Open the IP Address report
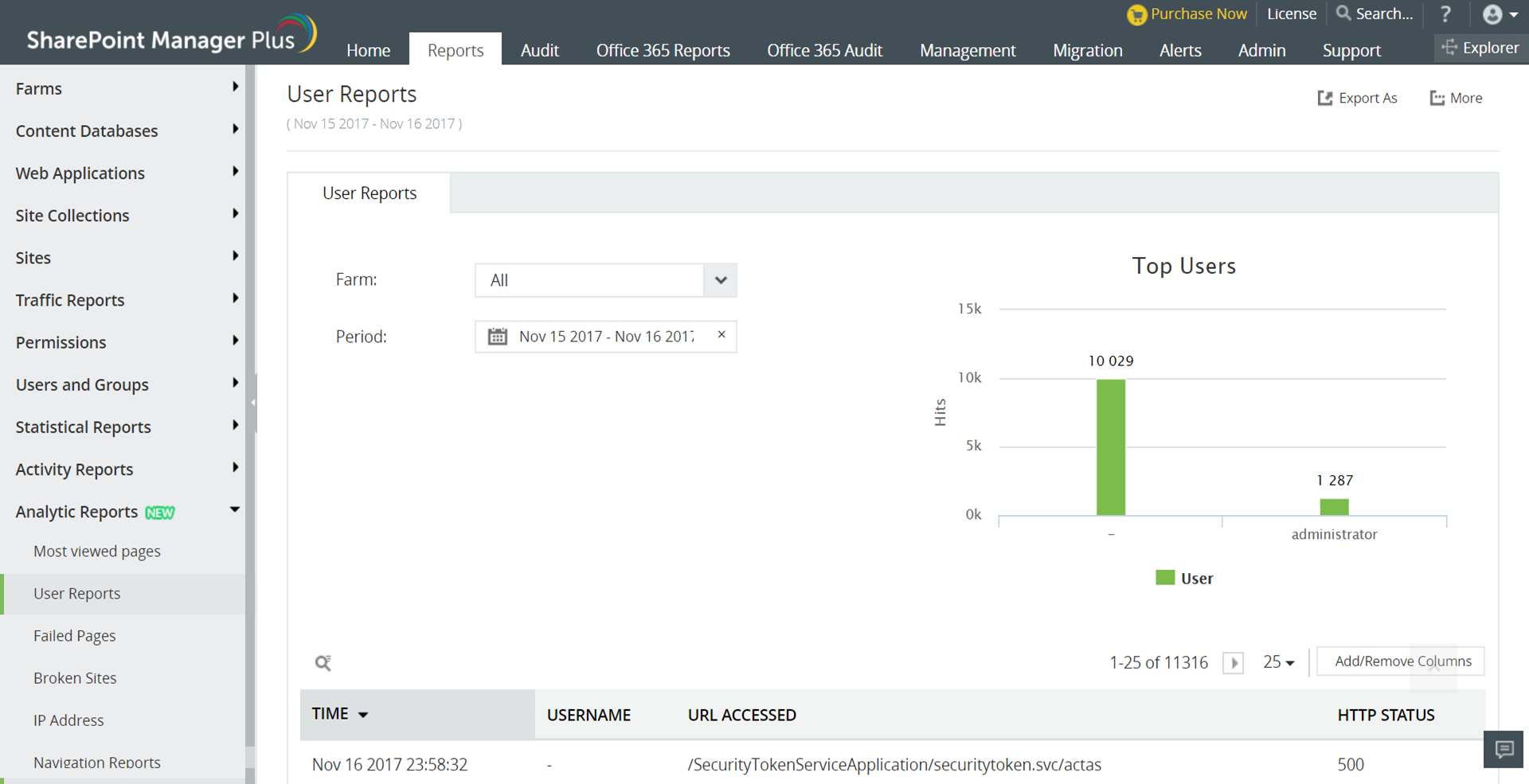This screenshot has height=784, width=1529. (x=68, y=720)
